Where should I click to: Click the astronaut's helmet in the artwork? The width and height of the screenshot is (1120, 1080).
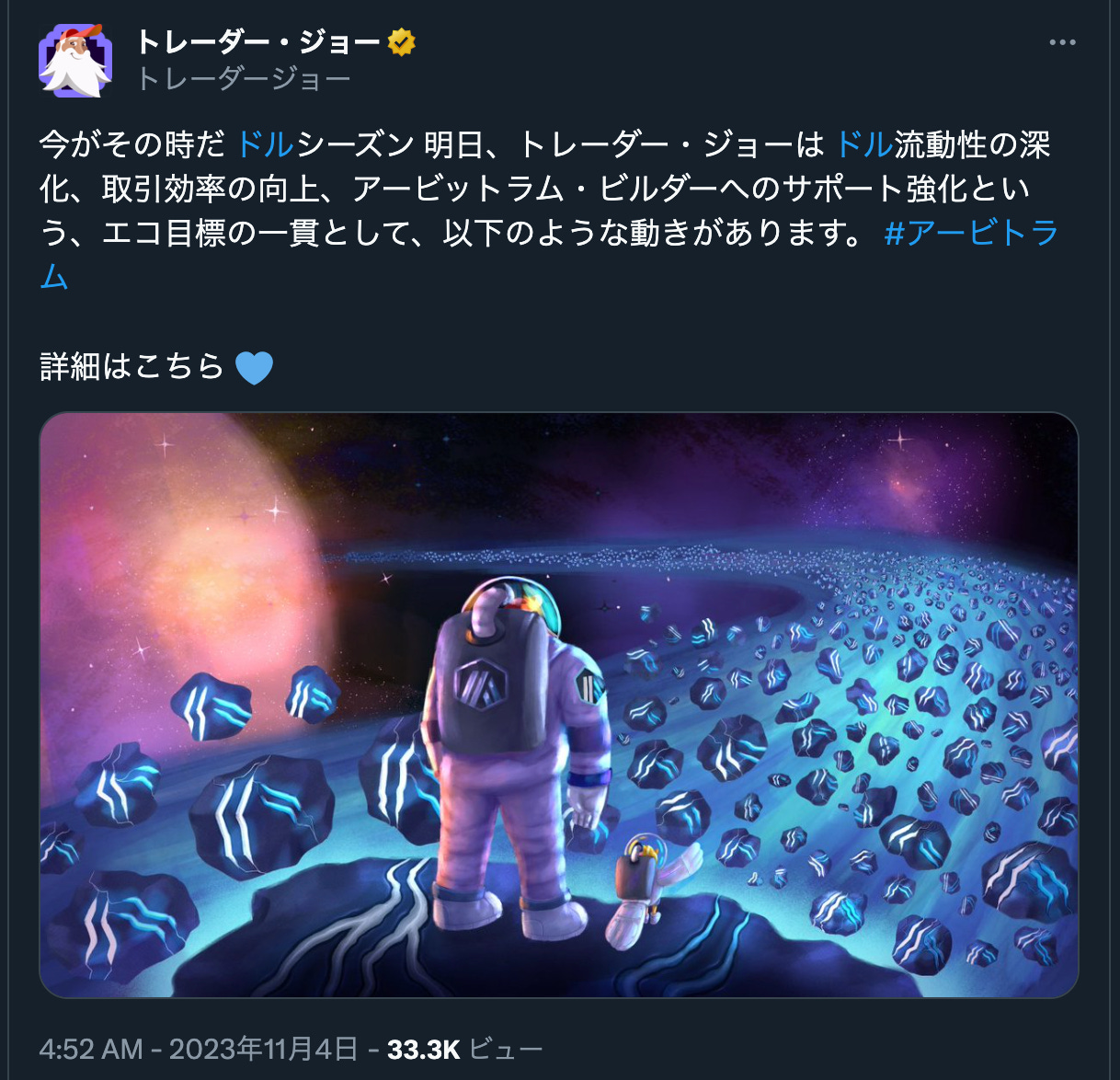pos(515,607)
